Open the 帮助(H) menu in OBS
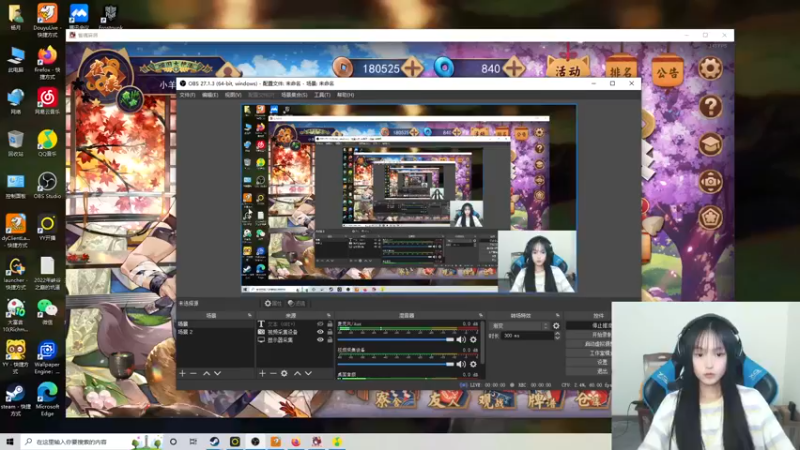The width and height of the screenshot is (800, 450). 345,95
